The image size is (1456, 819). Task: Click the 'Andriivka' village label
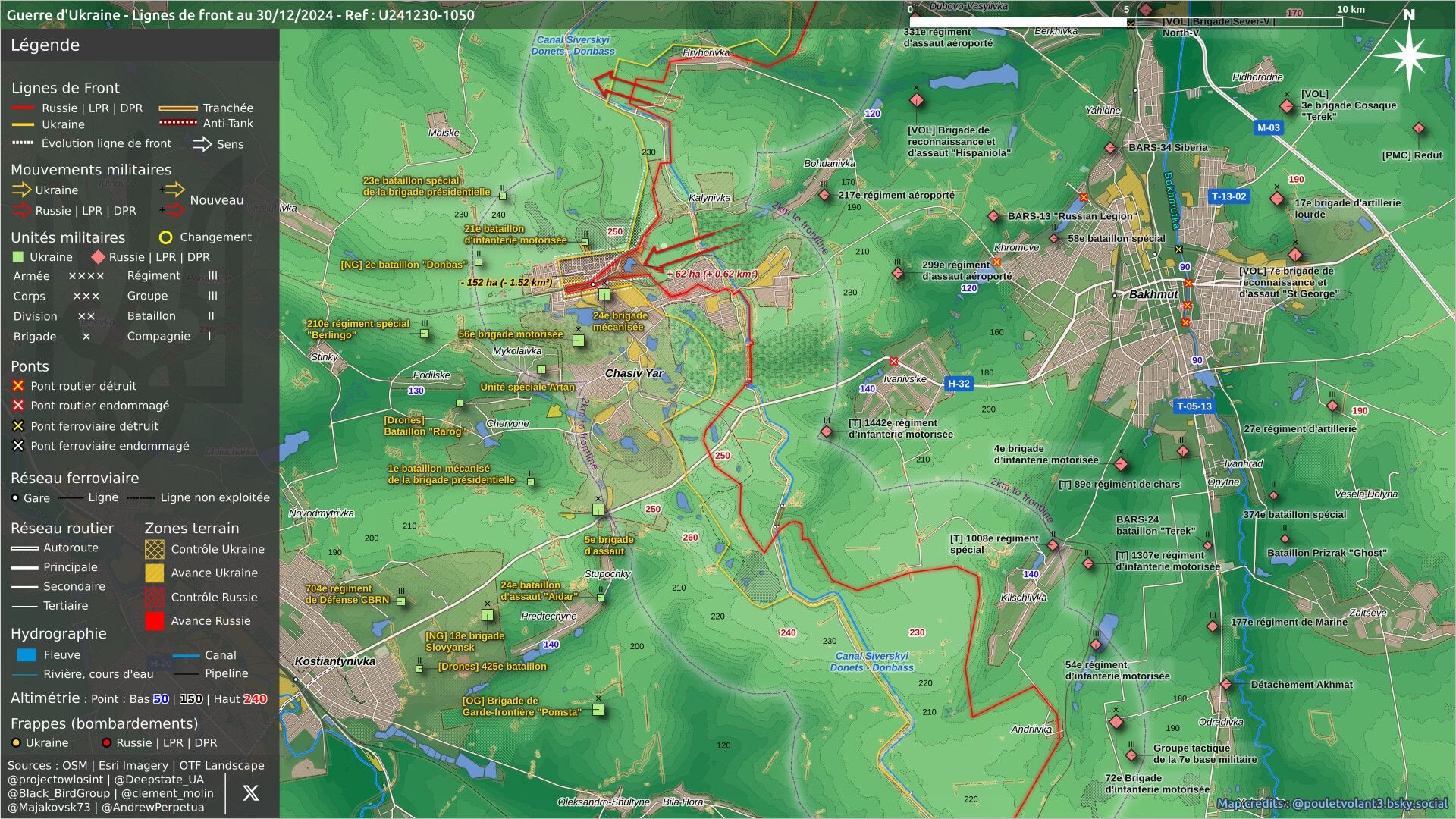[1031, 730]
